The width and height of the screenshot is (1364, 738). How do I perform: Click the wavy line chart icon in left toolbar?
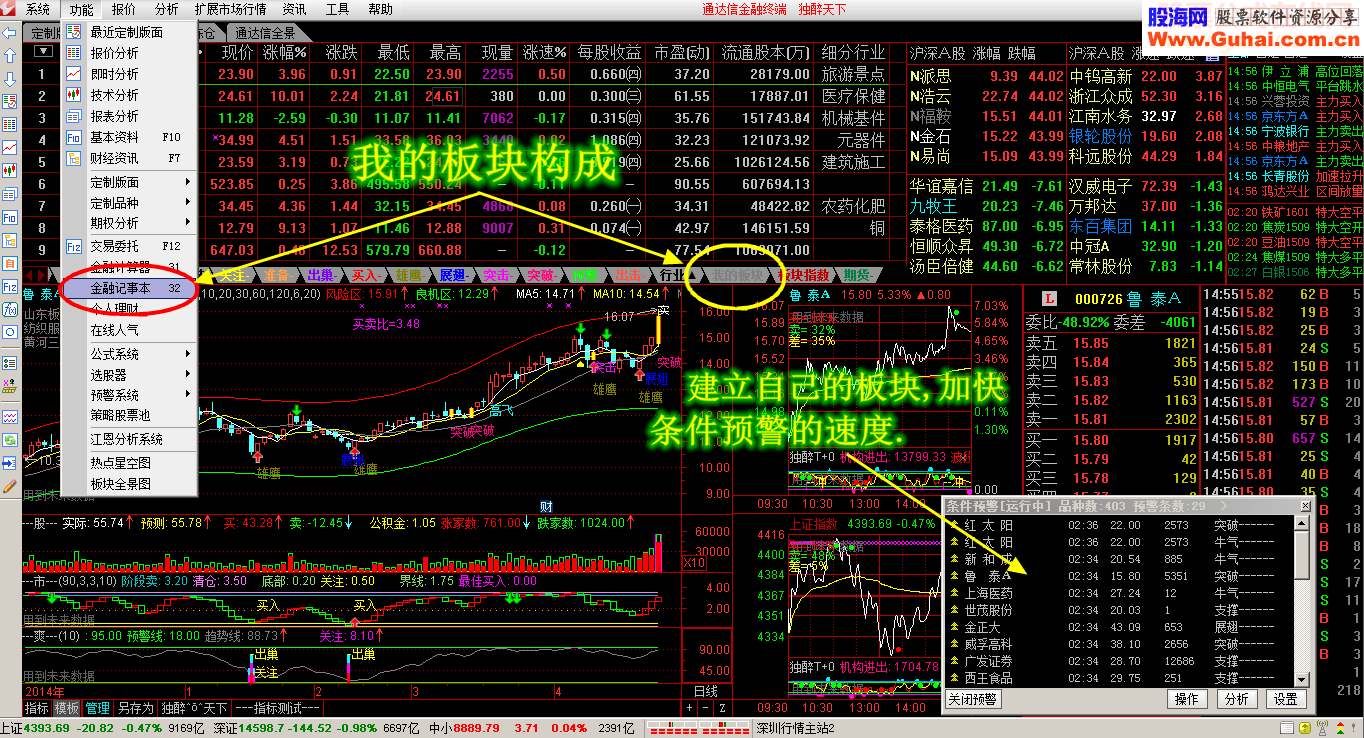[x=9, y=415]
